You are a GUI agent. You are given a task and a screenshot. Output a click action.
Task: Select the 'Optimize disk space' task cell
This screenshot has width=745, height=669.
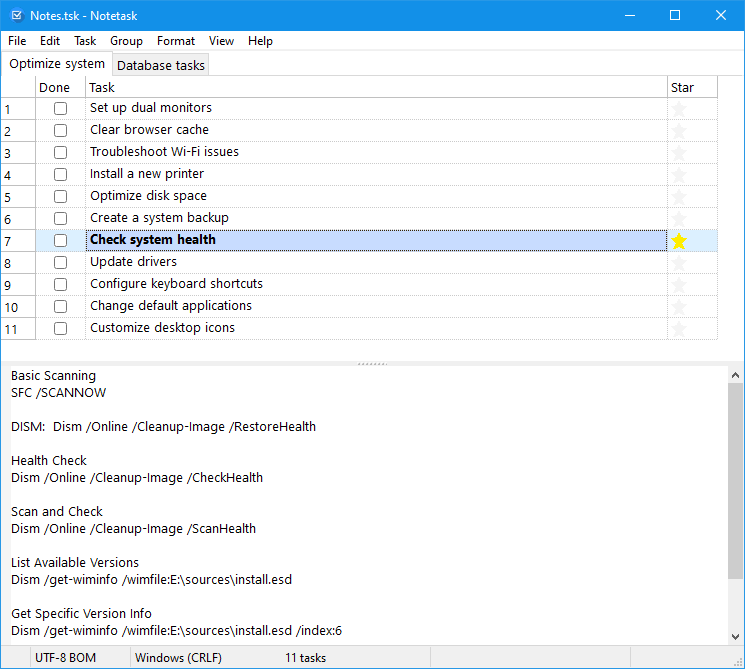tap(376, 196)
